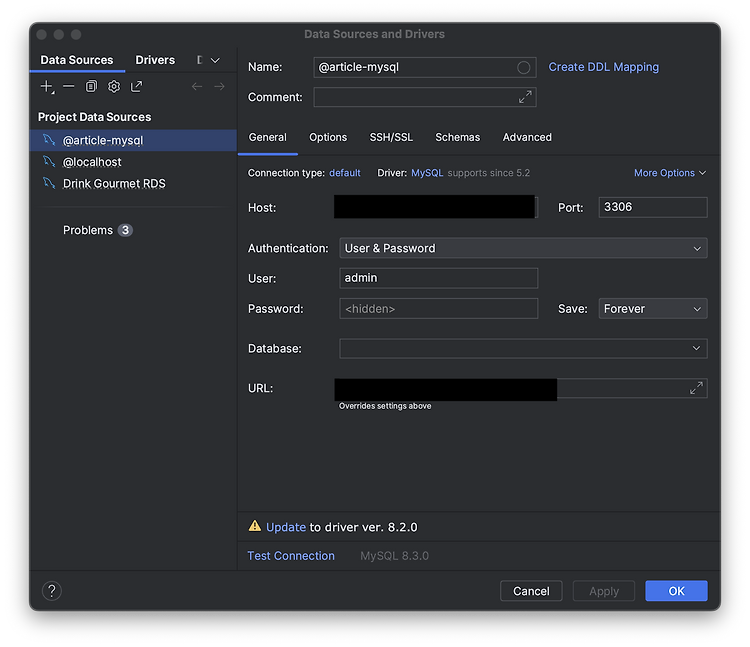
Task: Click the Password hidden field
Action: [439, 308]
